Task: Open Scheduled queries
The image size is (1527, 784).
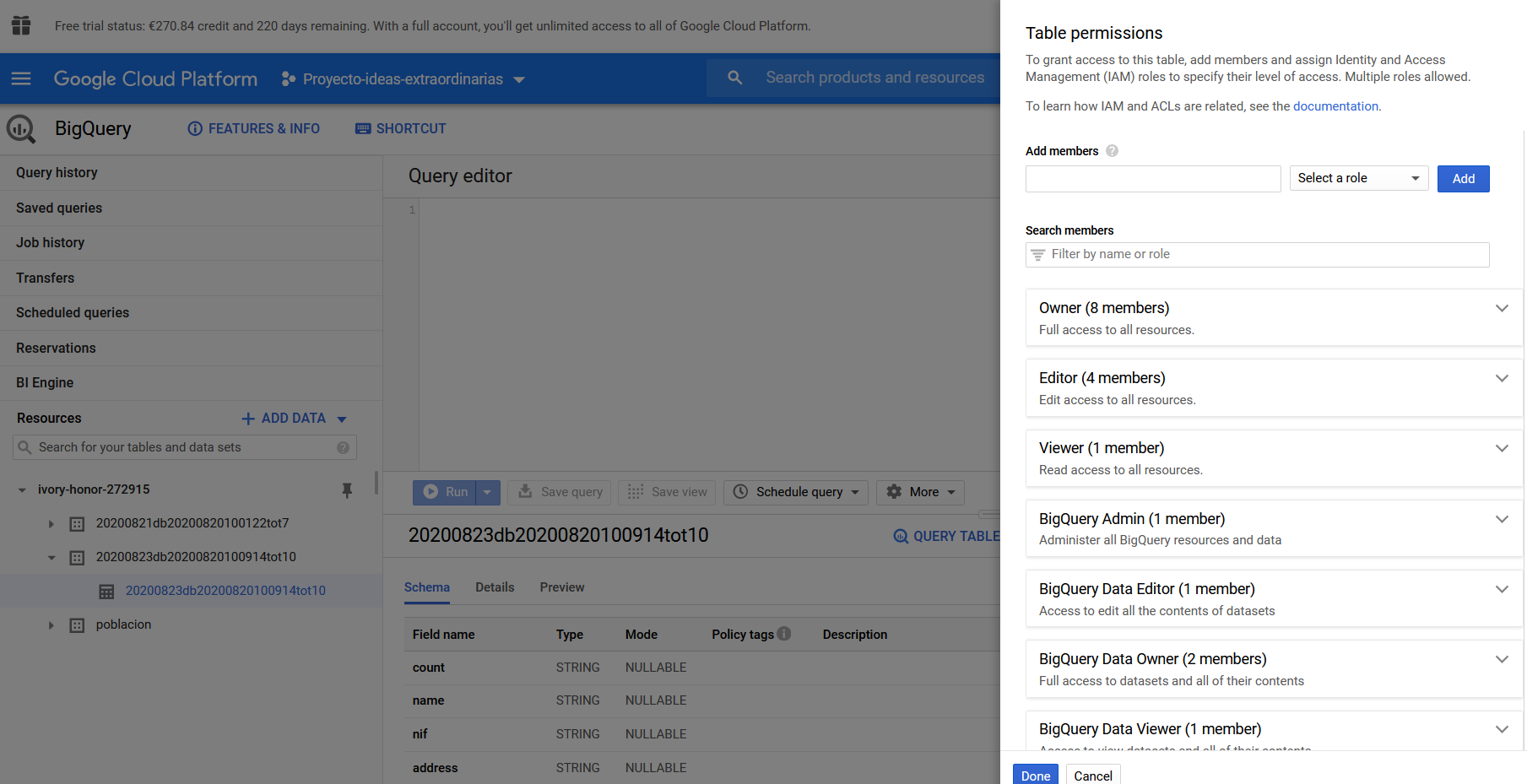Action: pos(191,313)
